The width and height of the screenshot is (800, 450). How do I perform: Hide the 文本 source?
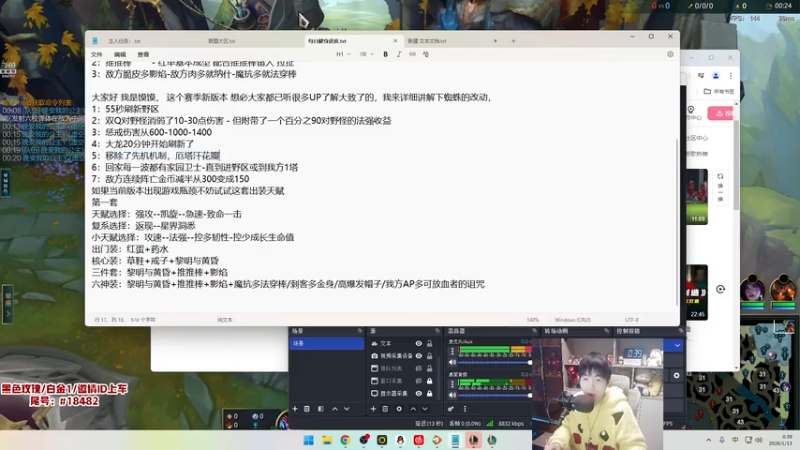click(418, 343)
